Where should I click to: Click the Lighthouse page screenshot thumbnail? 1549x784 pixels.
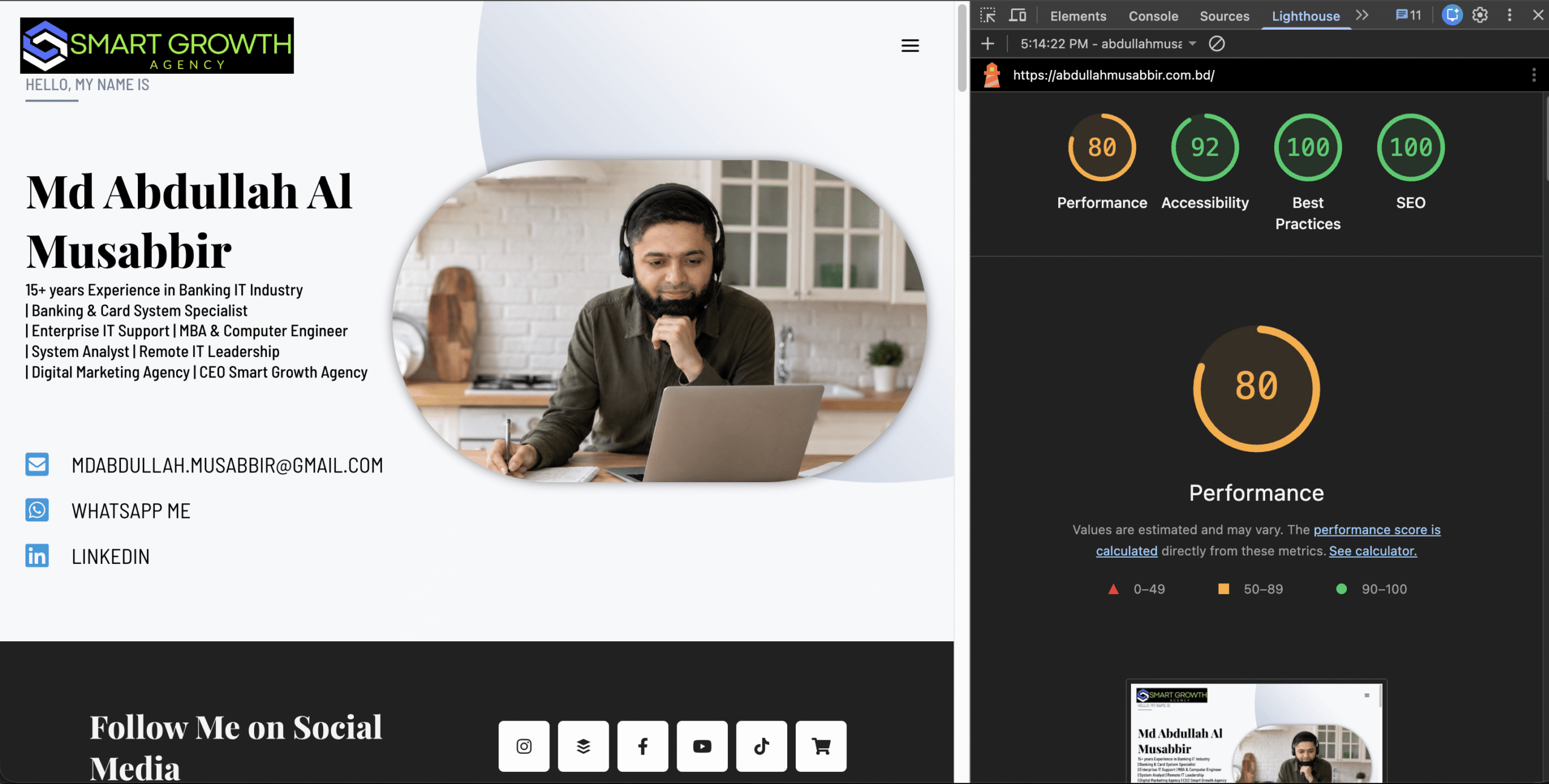pos(1256,733)
